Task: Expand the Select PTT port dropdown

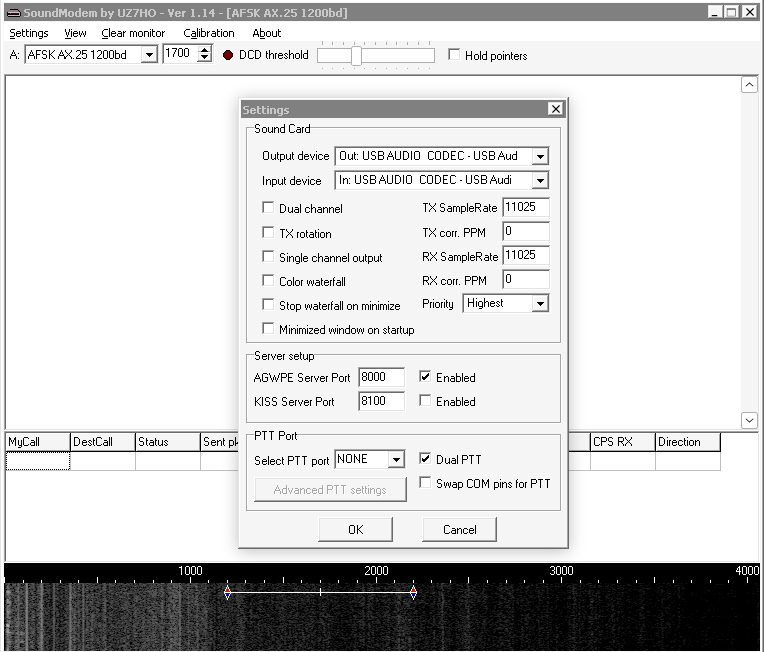Action: (397, 460)
